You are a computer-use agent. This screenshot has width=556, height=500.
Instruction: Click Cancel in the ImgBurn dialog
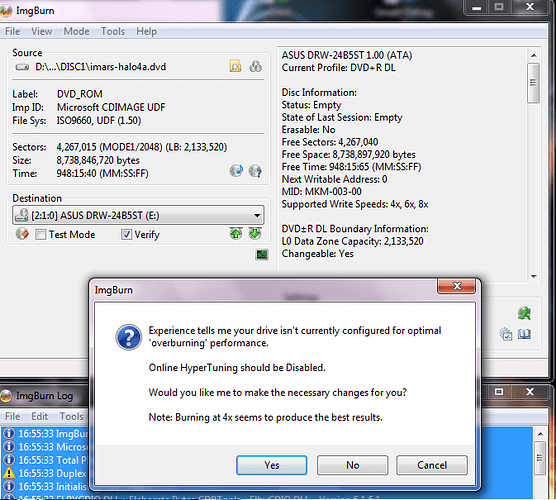click(432, 465)
